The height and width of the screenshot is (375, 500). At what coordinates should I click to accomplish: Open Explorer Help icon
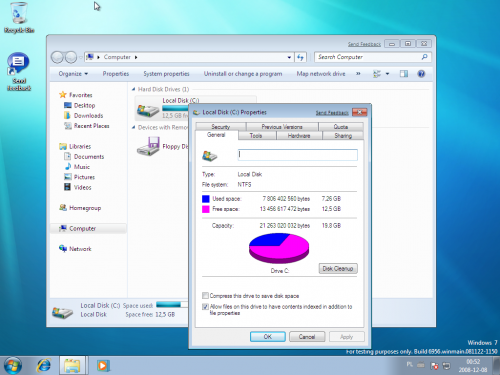(x=421, y=74)
